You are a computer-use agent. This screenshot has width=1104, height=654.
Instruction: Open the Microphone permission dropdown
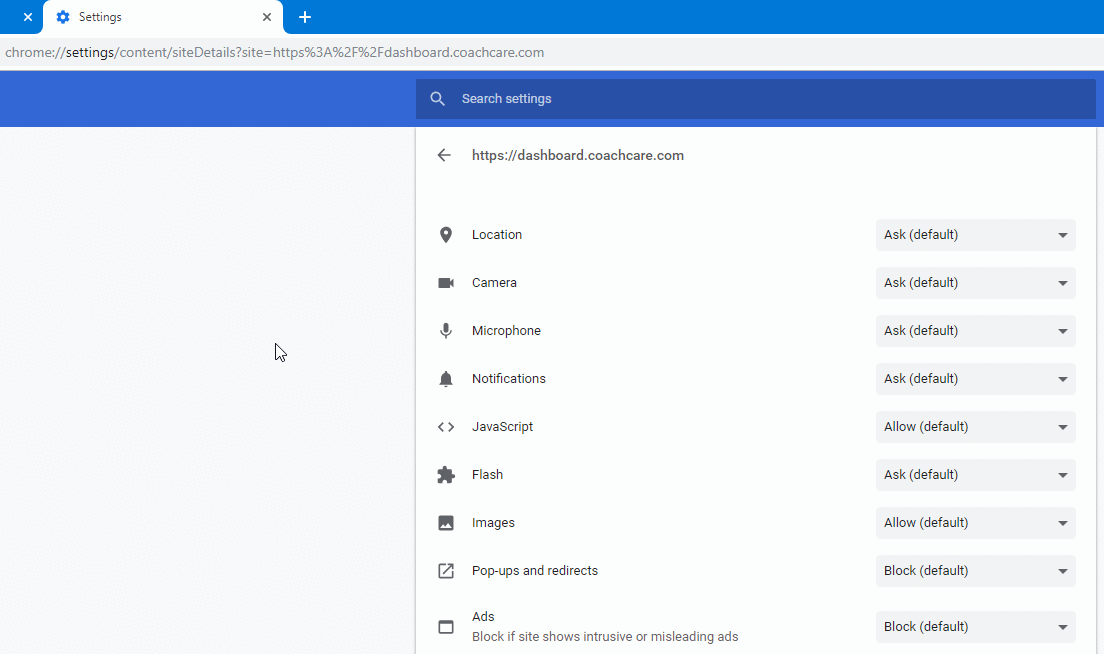click(975, 331)
